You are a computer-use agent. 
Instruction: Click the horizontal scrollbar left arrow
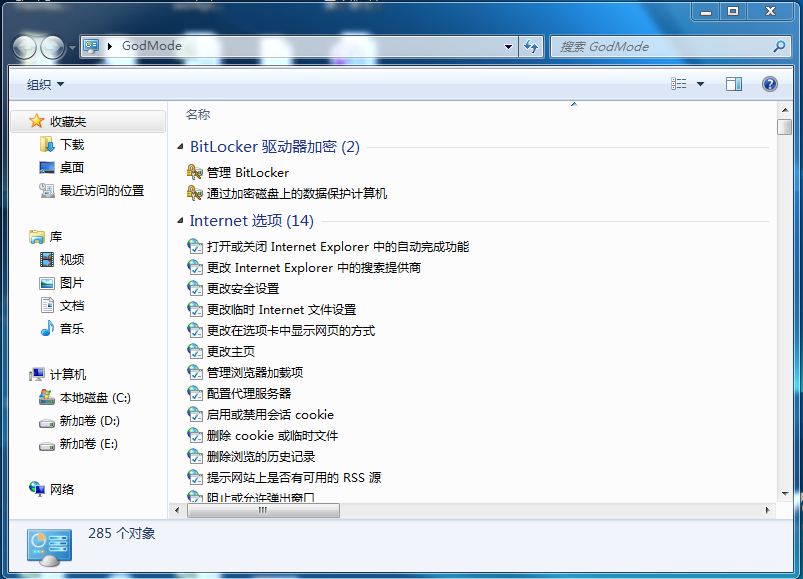pos(177,510)
